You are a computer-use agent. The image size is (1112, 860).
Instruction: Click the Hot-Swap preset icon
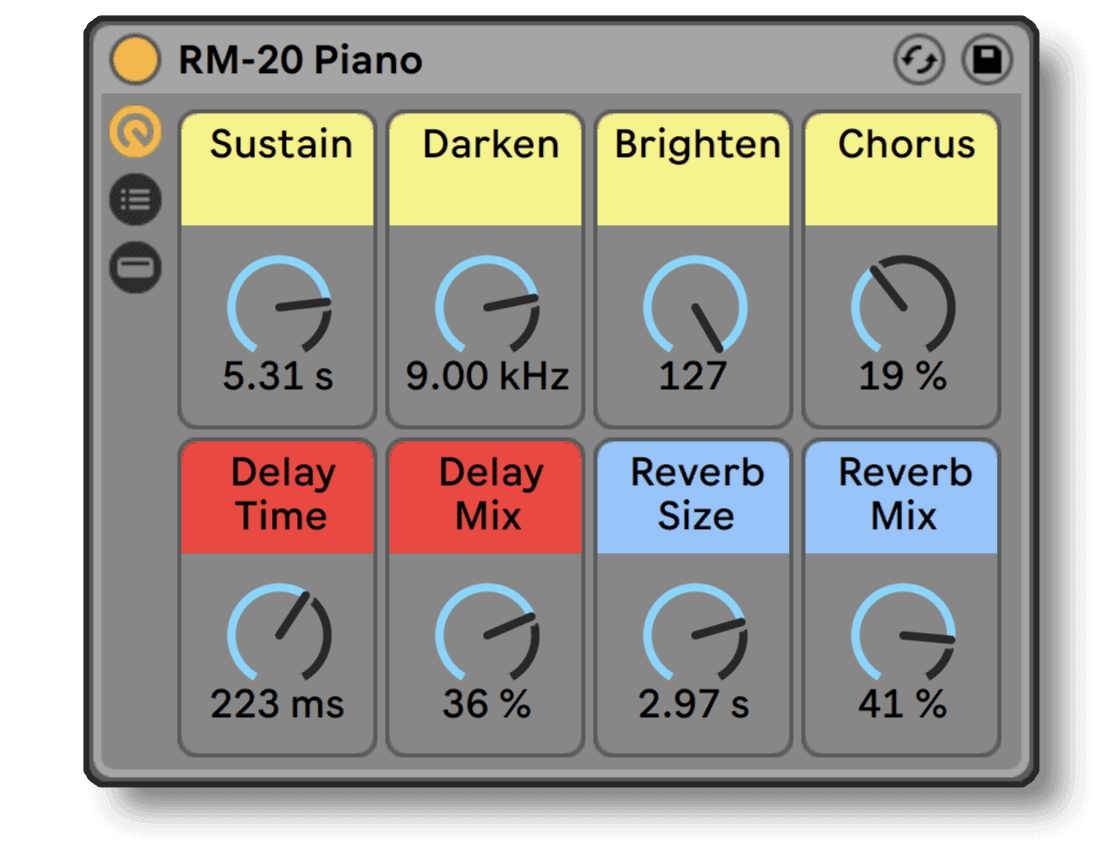tap(918, 60)
